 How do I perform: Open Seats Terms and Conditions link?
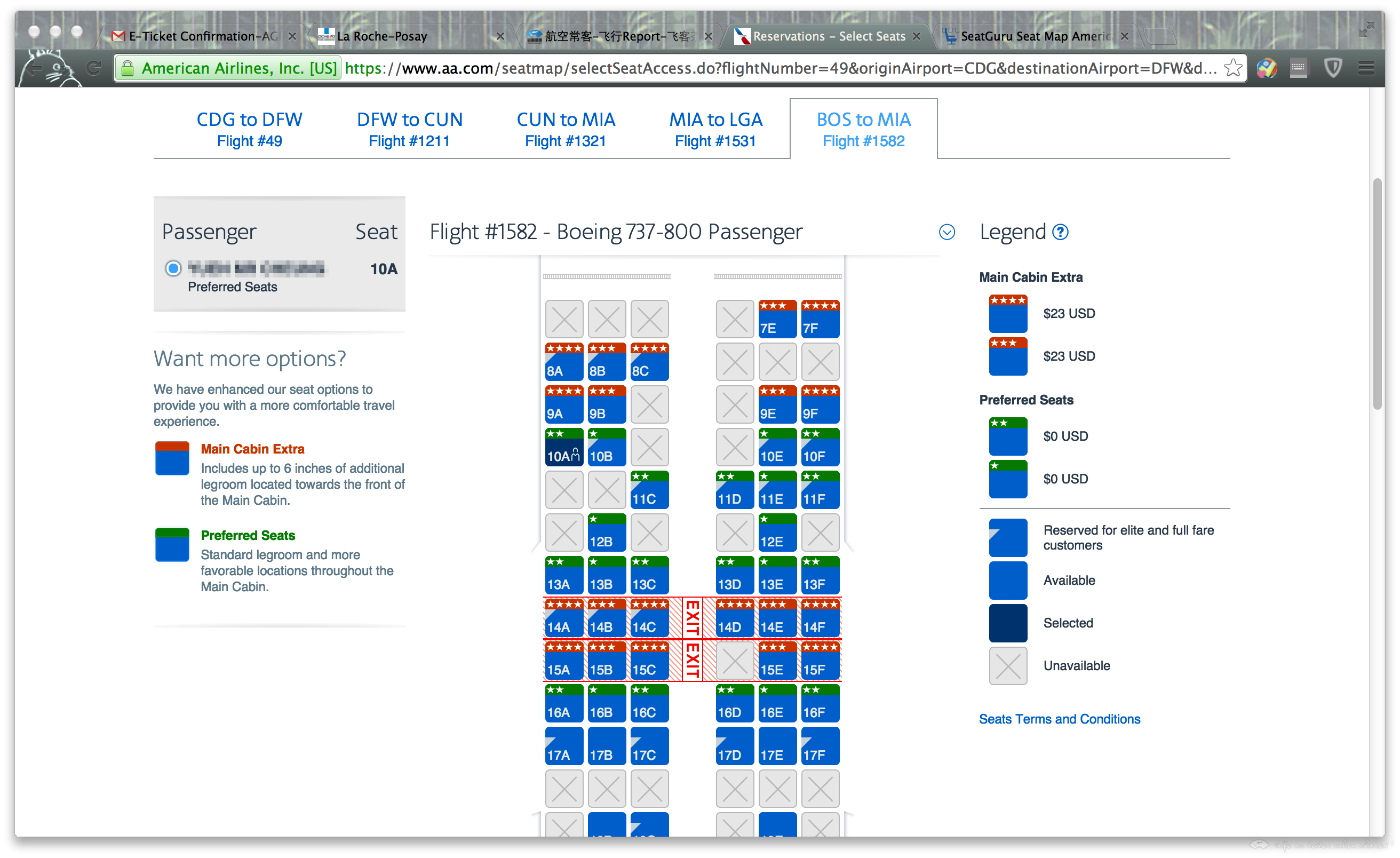click(x=1059, y=719)
